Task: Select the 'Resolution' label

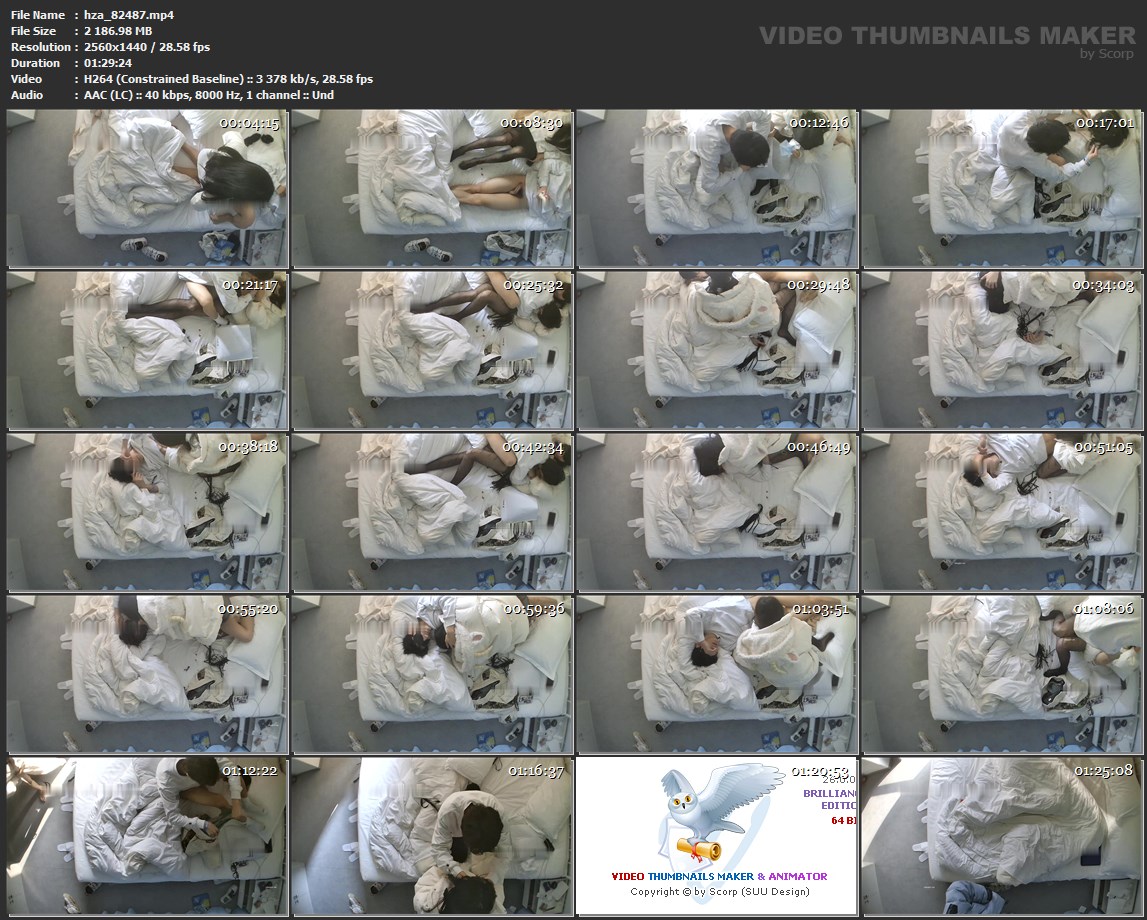Action: pos(40,47)
